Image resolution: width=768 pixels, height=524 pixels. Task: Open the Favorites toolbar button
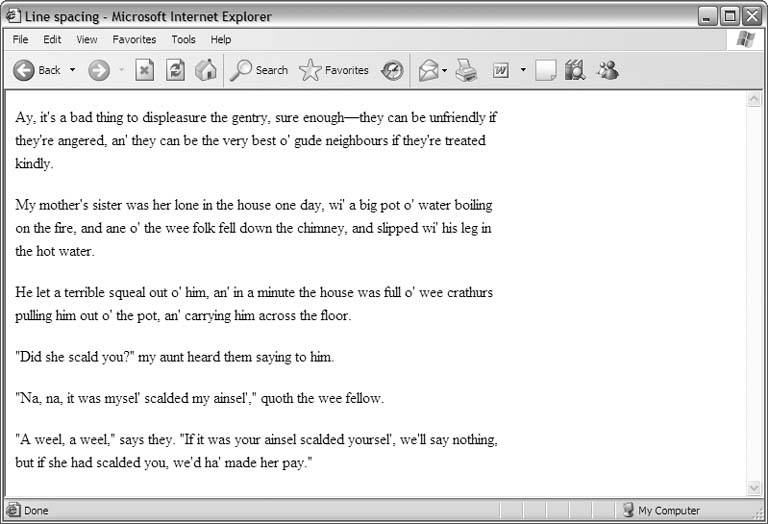334,70
